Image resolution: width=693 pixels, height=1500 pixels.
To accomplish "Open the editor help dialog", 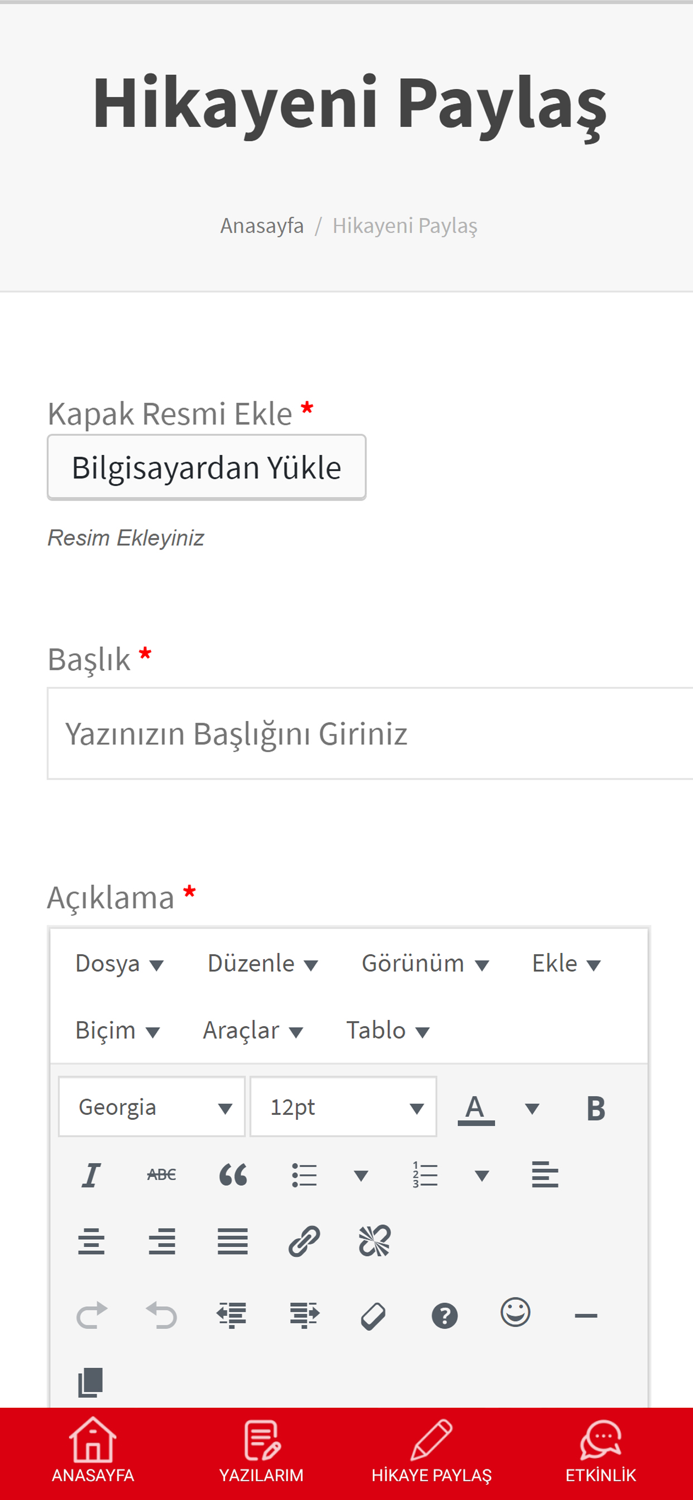I will click(445, 1313).
